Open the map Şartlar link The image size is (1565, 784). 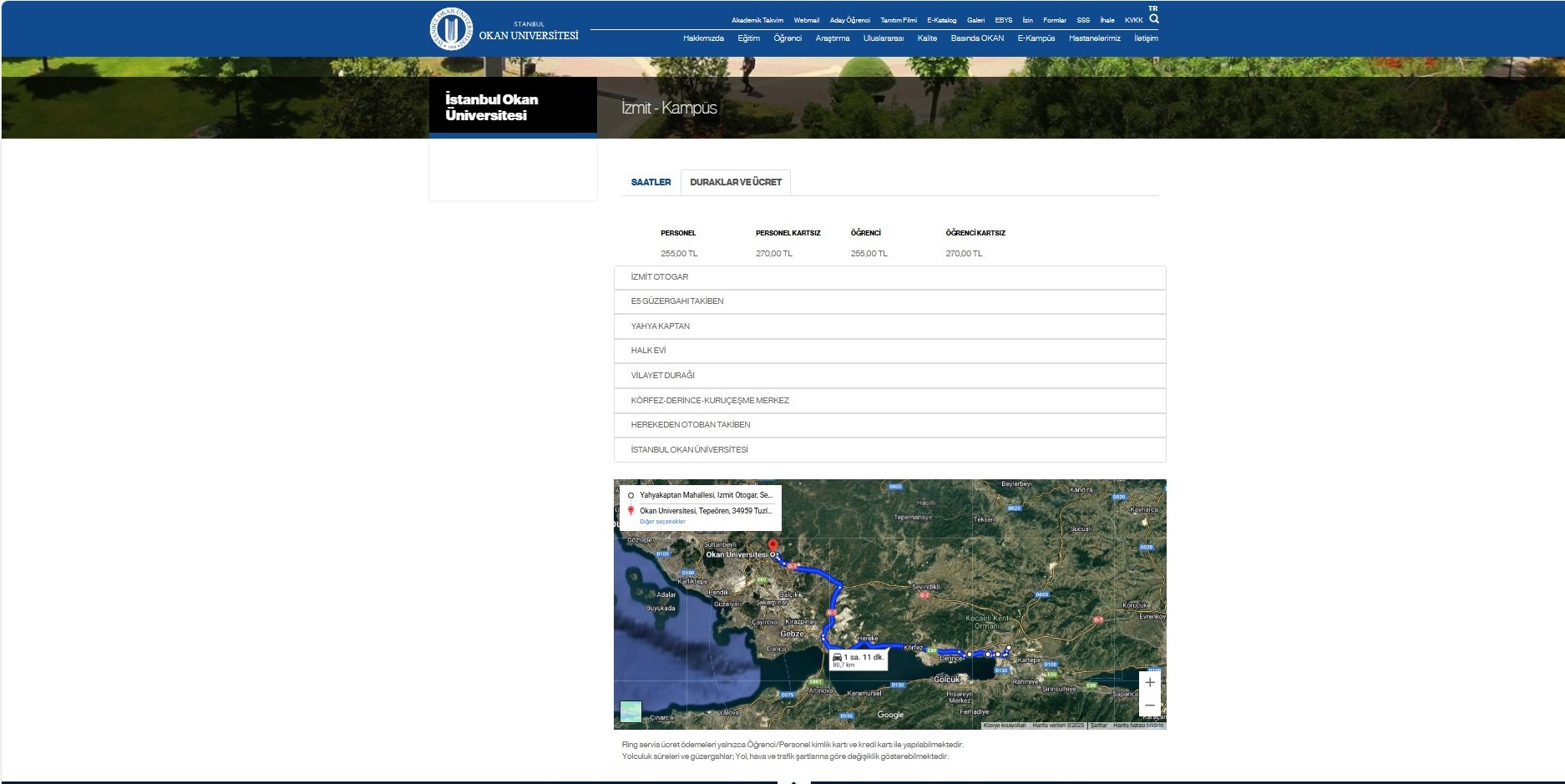click(x=1098, y=726)
